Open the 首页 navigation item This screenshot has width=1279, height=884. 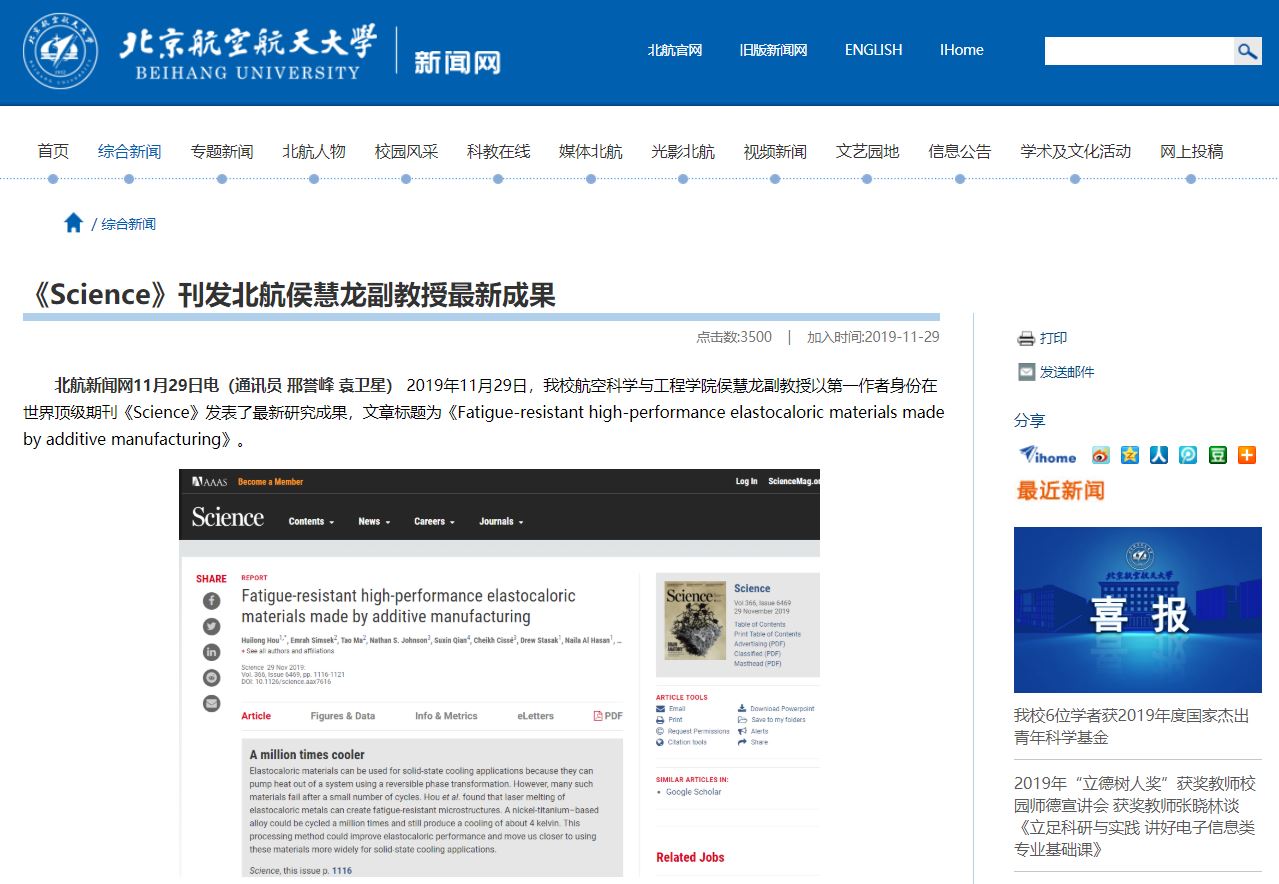click(x=53, y=152)
